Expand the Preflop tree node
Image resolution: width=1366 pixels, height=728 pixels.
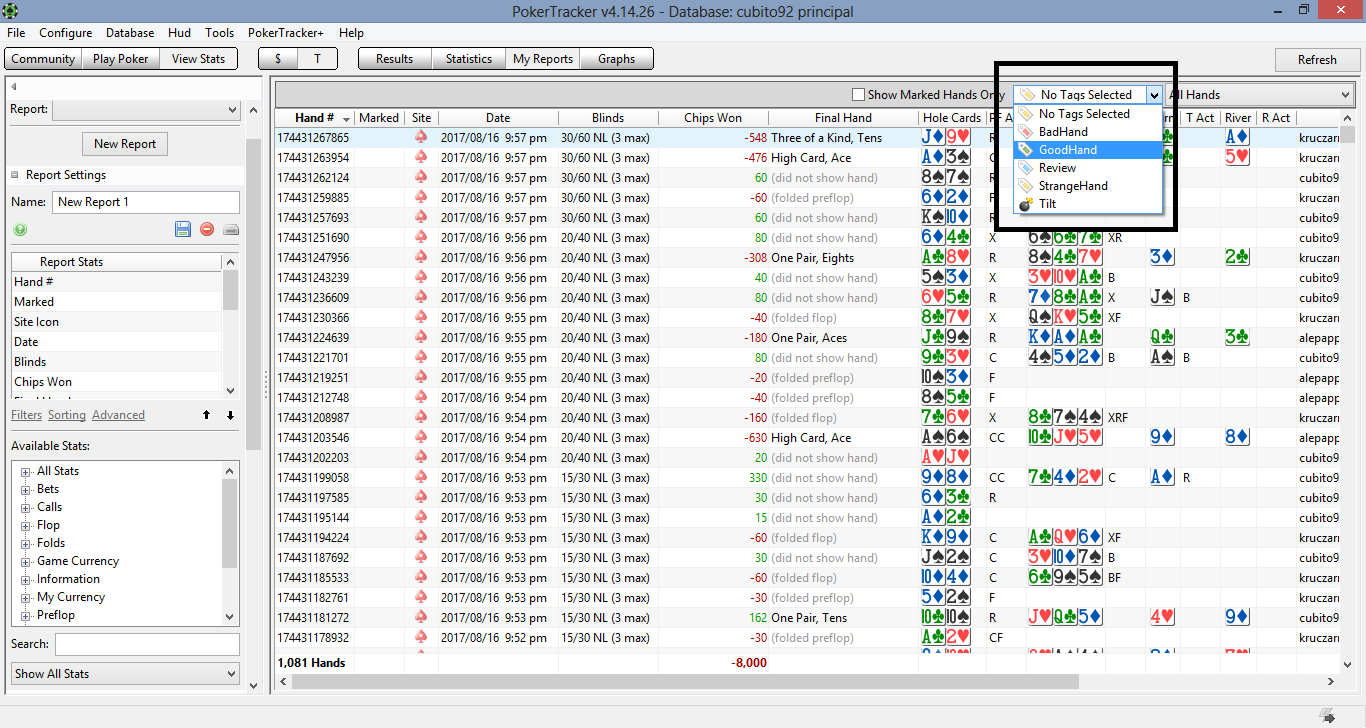(25, 615)
